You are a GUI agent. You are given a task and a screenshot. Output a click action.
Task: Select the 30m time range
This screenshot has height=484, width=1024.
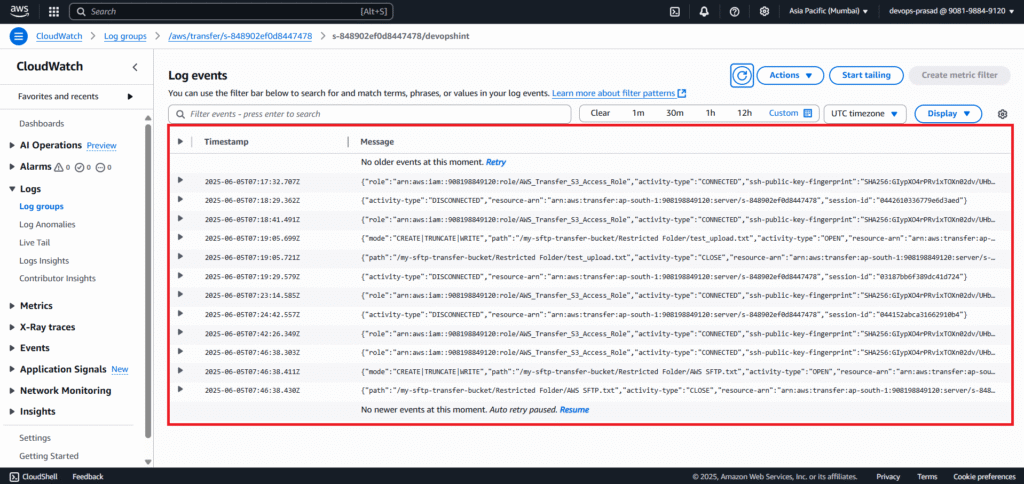(x=675, y=113)
